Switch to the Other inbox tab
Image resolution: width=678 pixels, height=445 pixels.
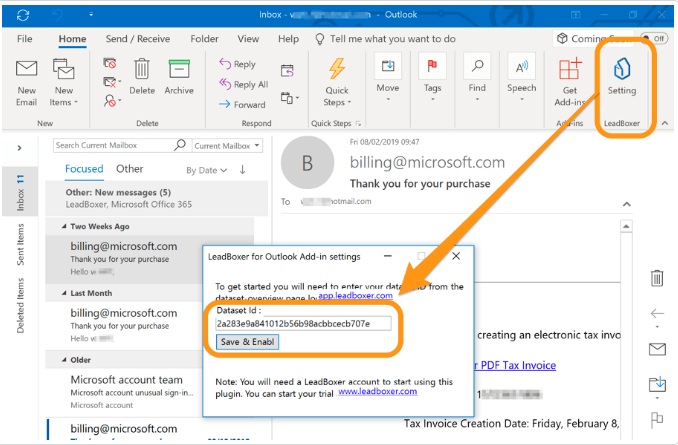[x=129, y=169]
